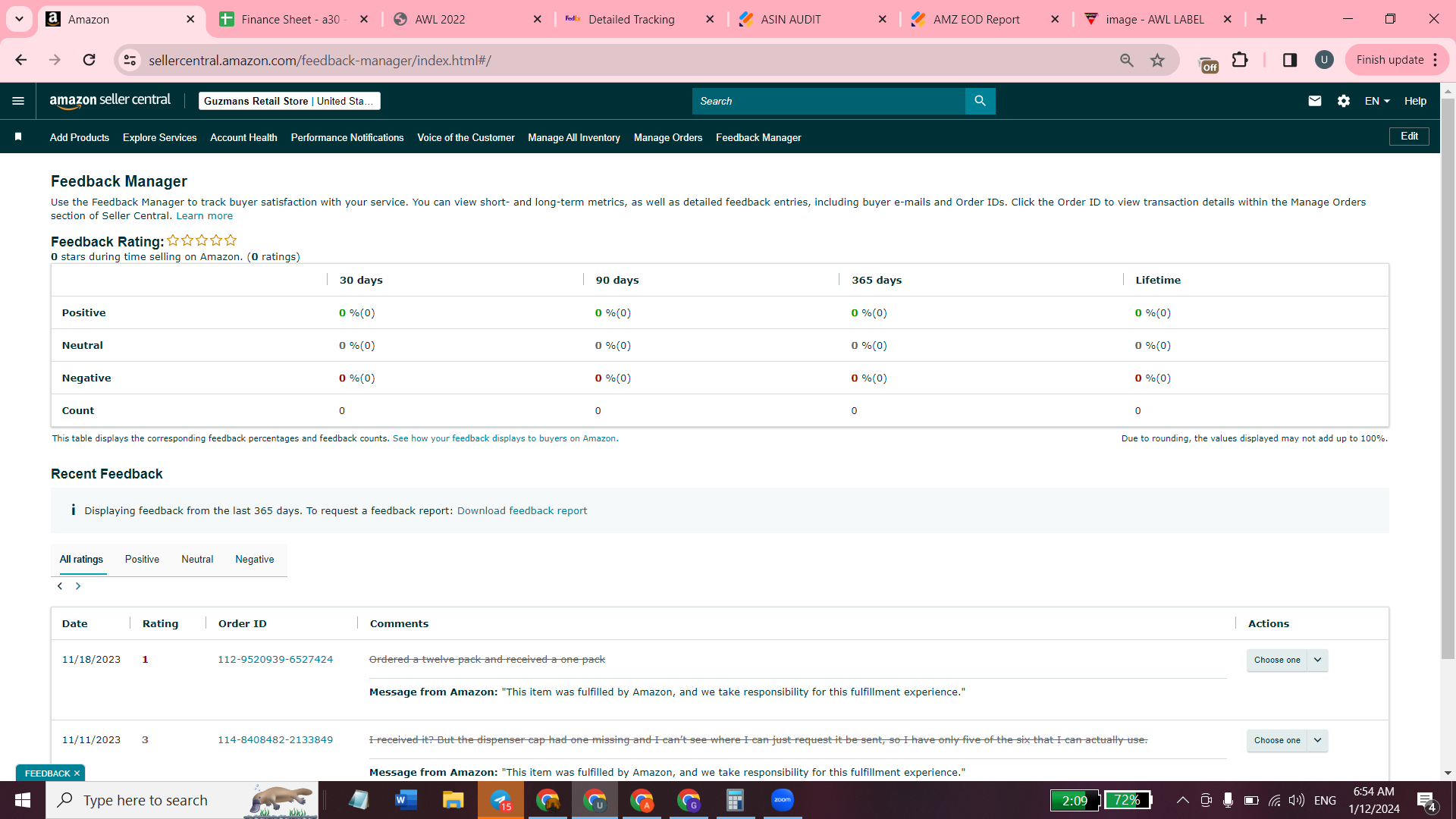Screen dimensions: 1456x819
Task: Click the Edit button in nav bar
Action: tap(1409, 136)
